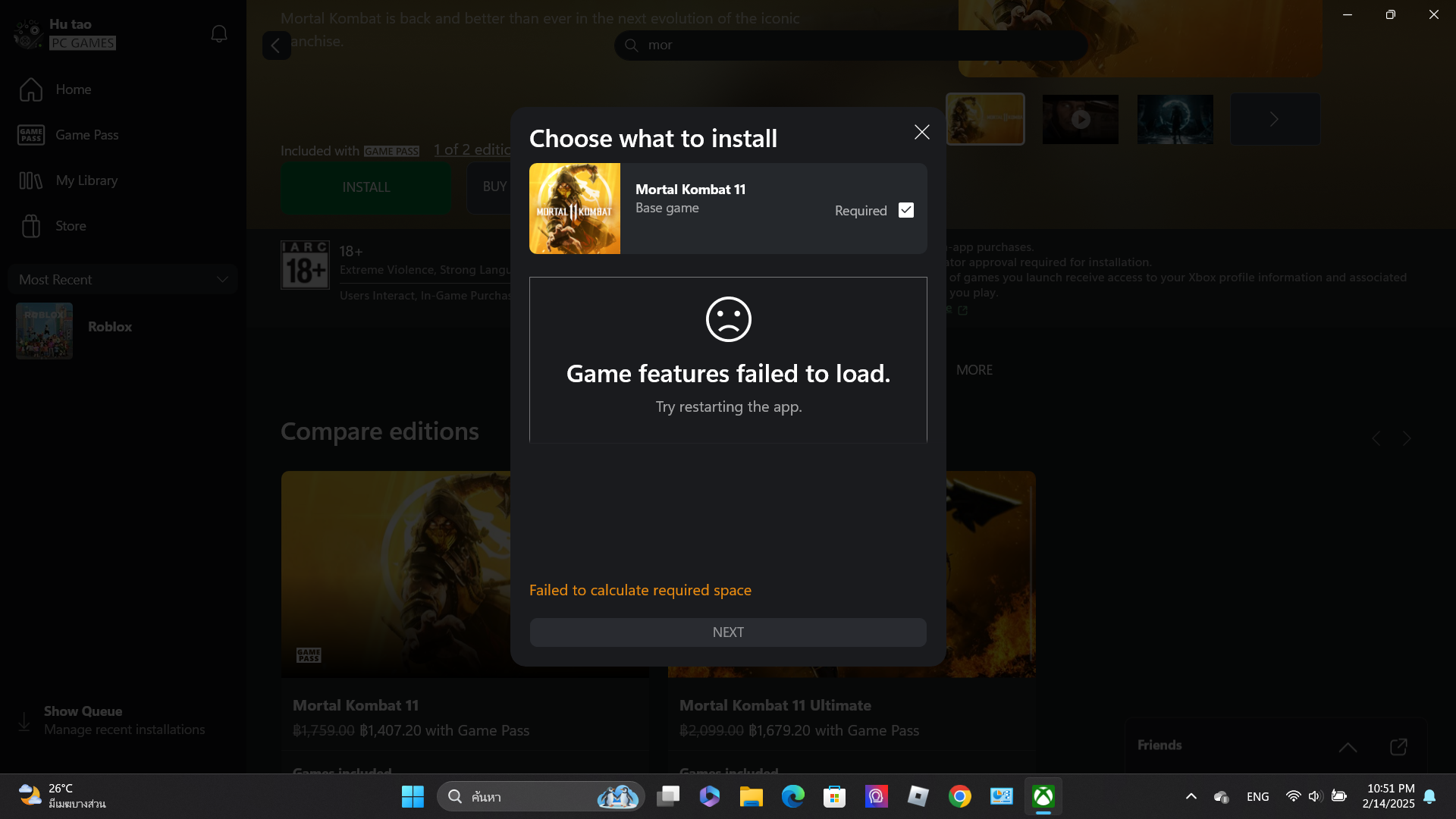Screen dimensions: 1456x819
Task: Click the Show Queue download icon
Action: point(24,721)
